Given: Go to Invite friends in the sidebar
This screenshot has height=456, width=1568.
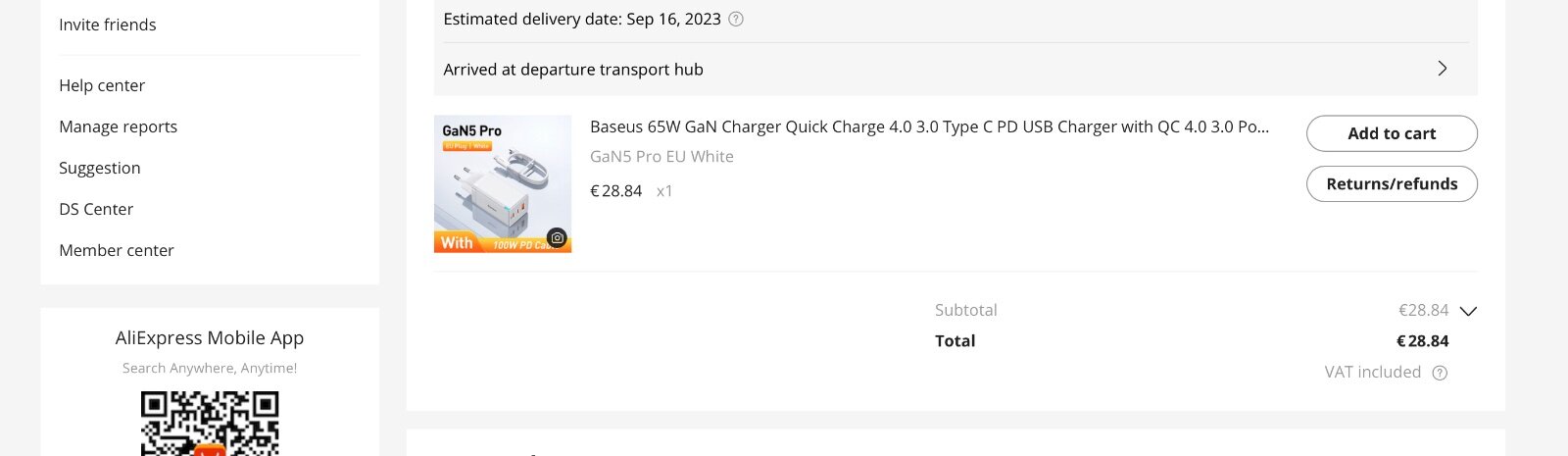Looking at the screenshot, I should pyautogui.click(x=108, y=25).
